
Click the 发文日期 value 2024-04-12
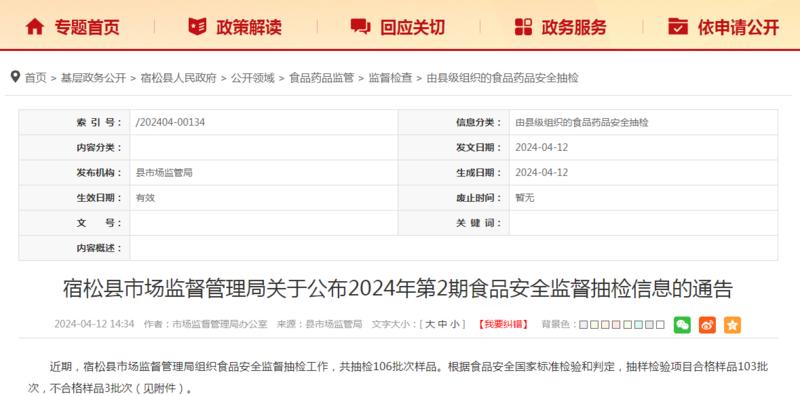pos(541,147)
